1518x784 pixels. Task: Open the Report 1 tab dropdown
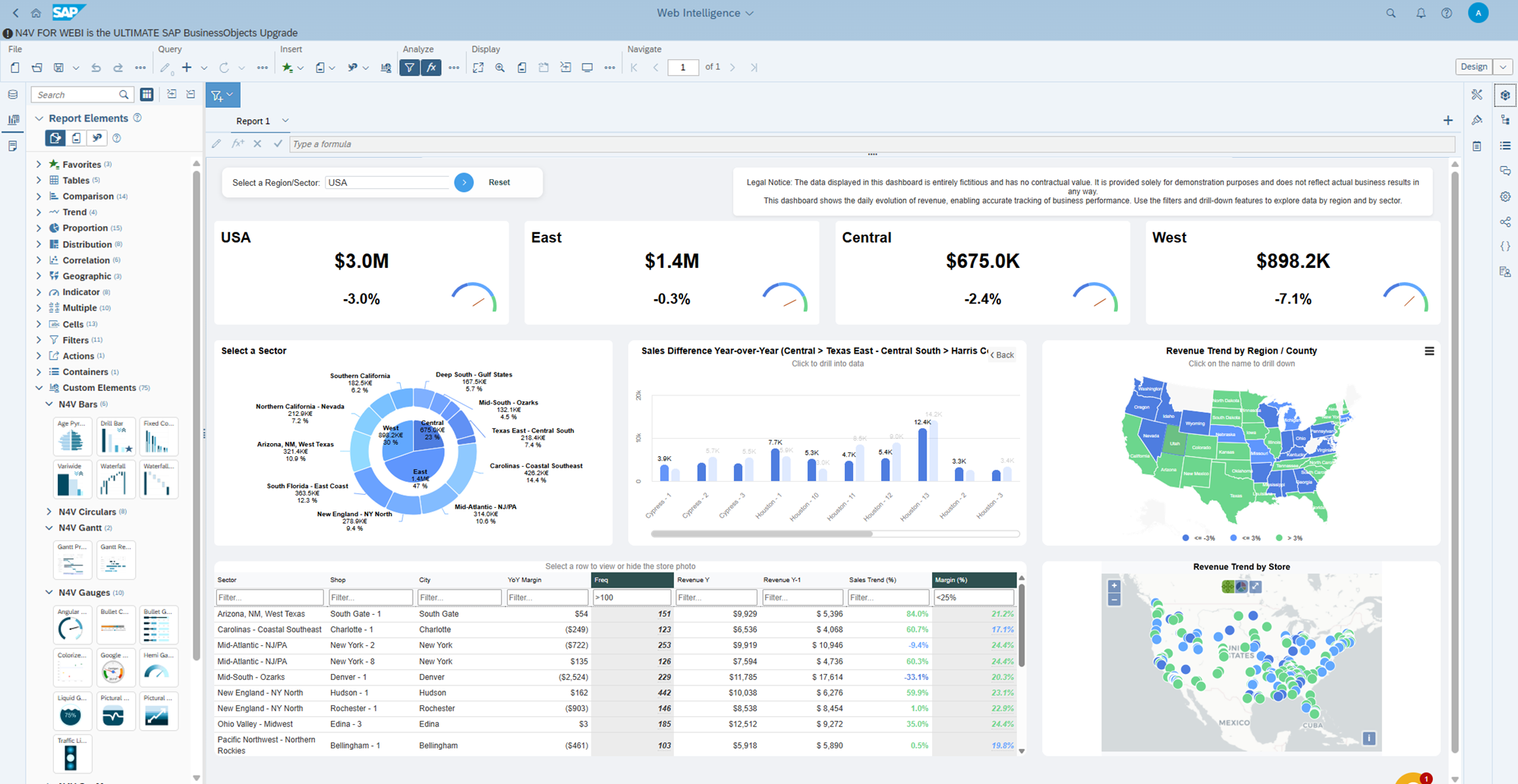click(x=285, y=121)
